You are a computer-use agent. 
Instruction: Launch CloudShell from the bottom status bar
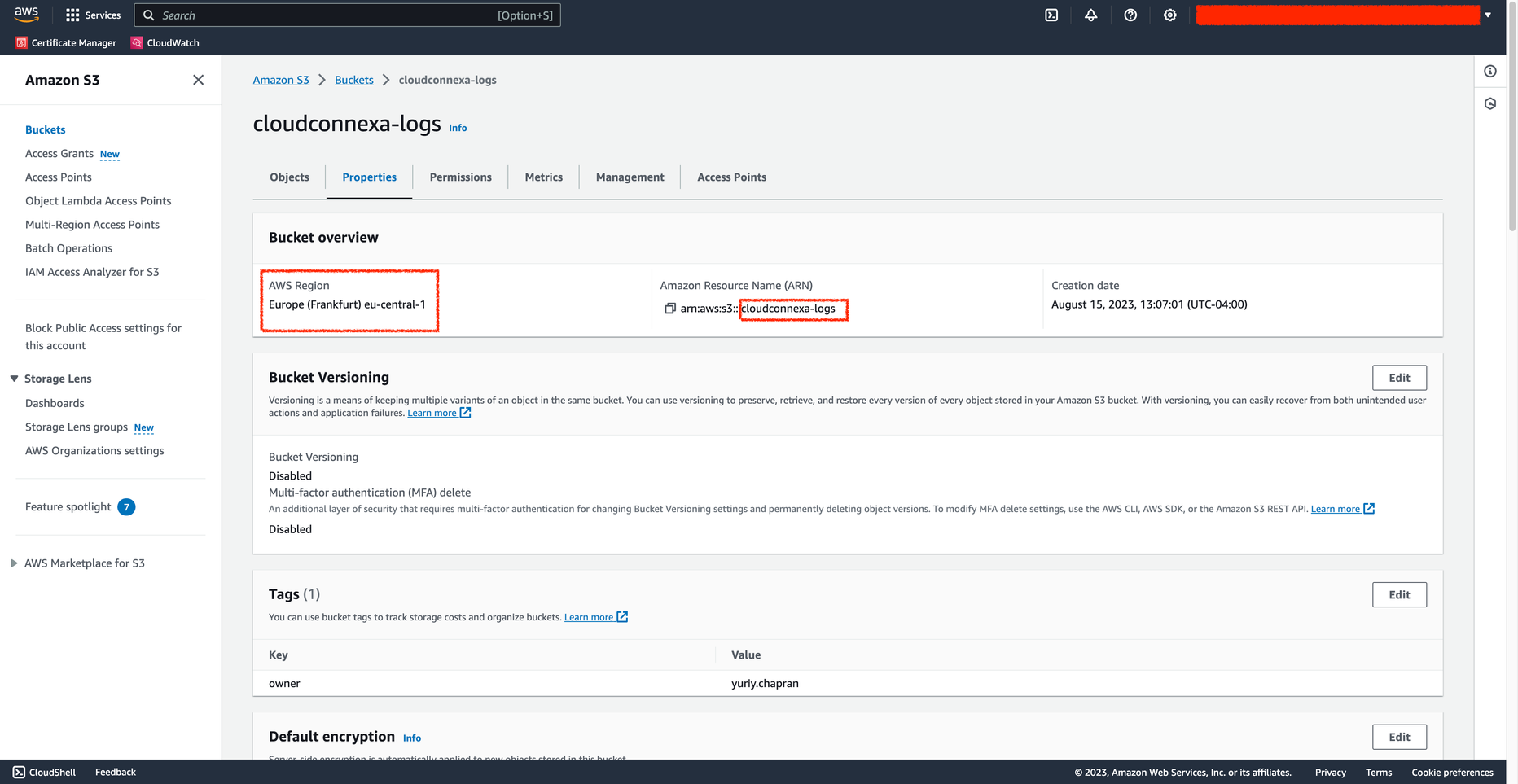(x=43, y=772)
